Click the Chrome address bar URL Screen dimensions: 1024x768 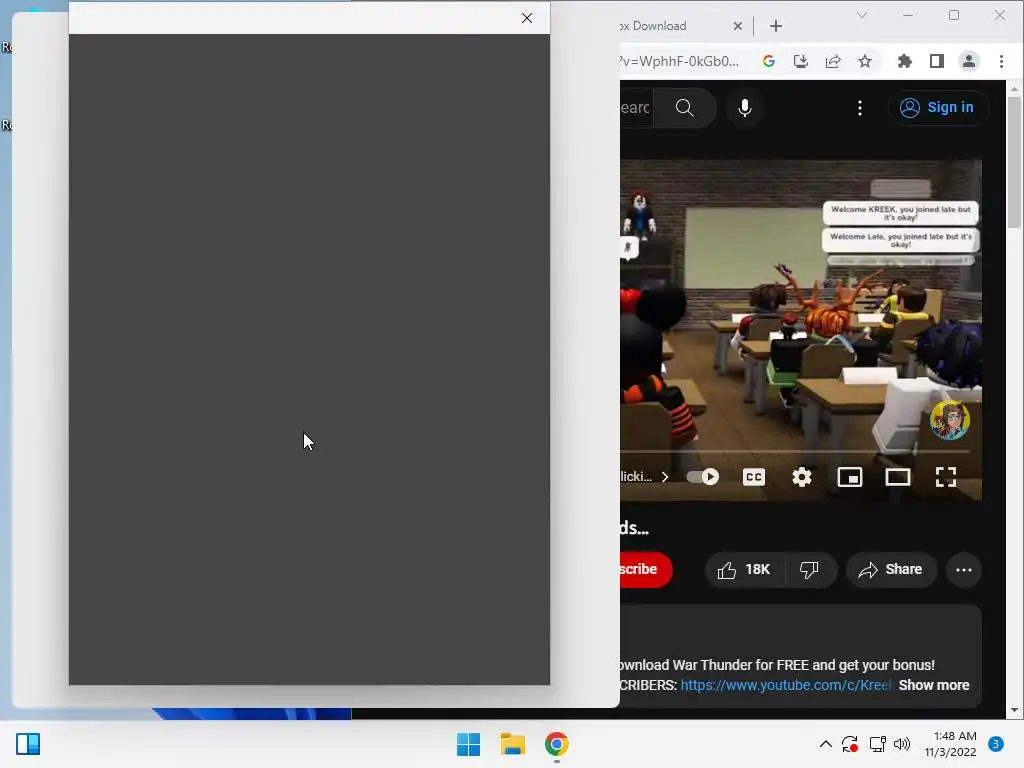[x=680, y=61]
